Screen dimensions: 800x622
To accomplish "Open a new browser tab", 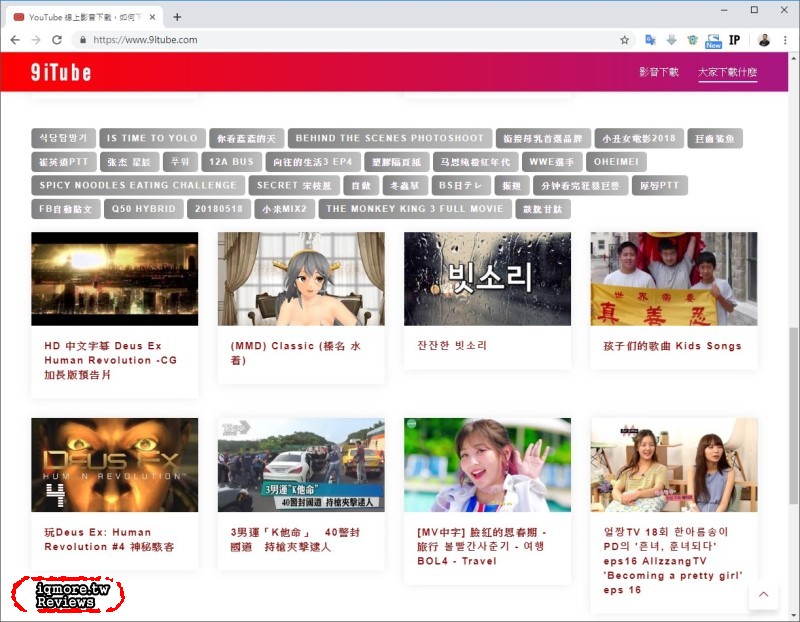I will tap(177, 17).
